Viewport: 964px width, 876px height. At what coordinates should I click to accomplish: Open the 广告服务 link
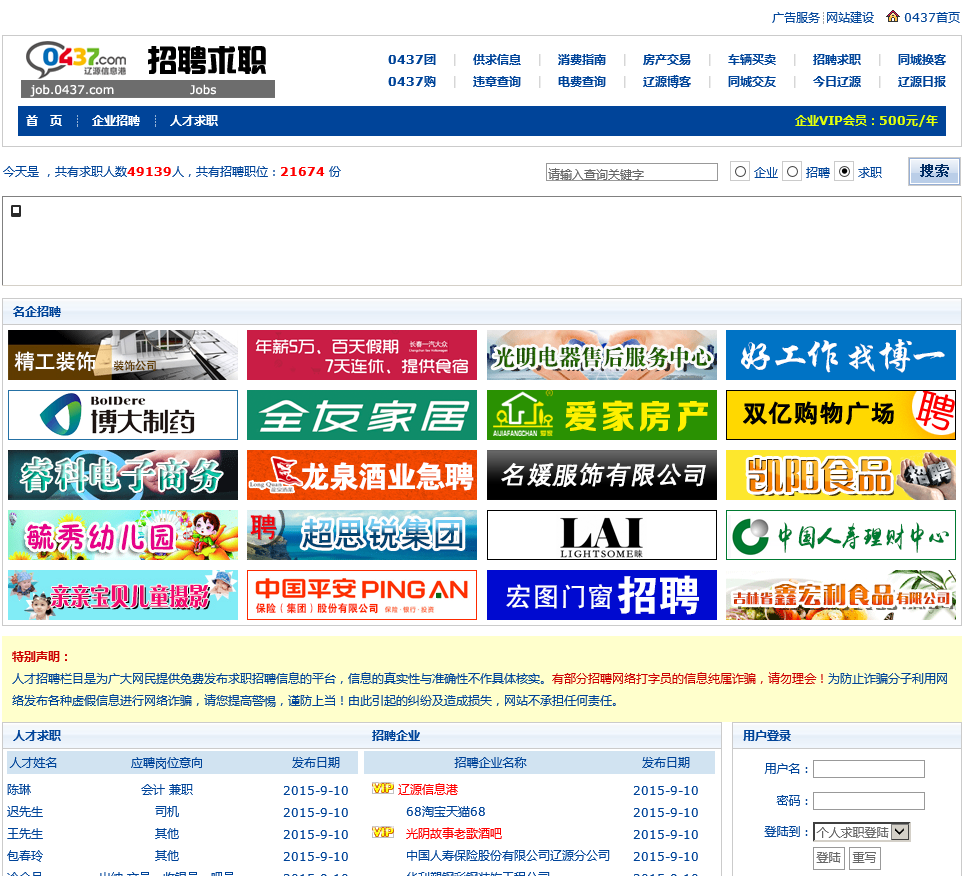click(796, 17)
